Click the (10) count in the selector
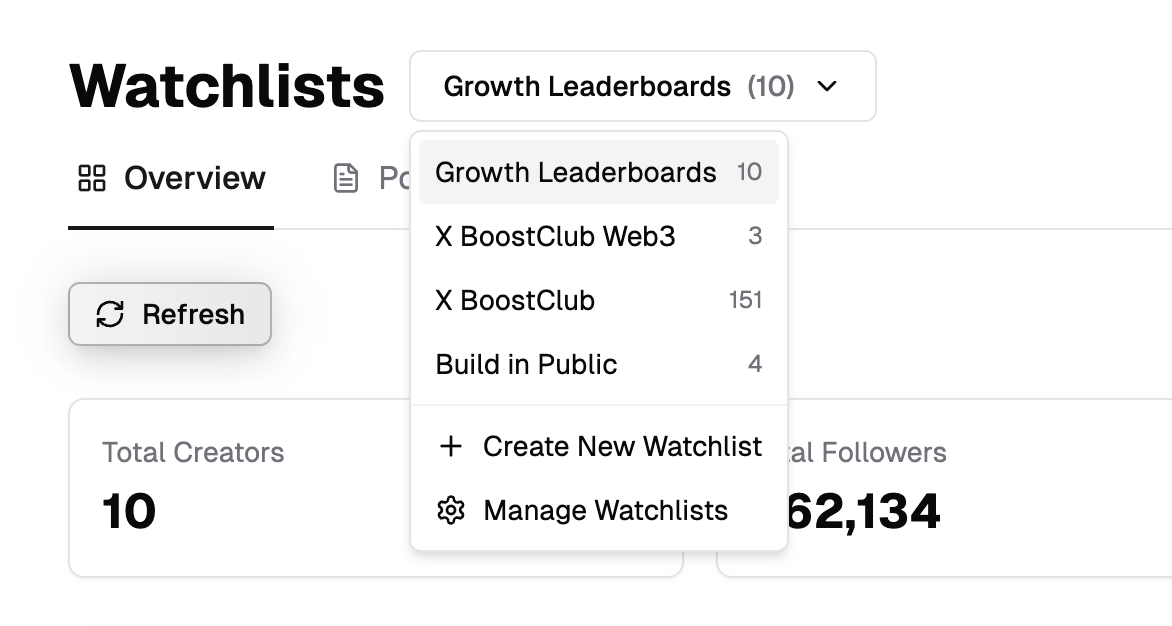 pos(771,87)
